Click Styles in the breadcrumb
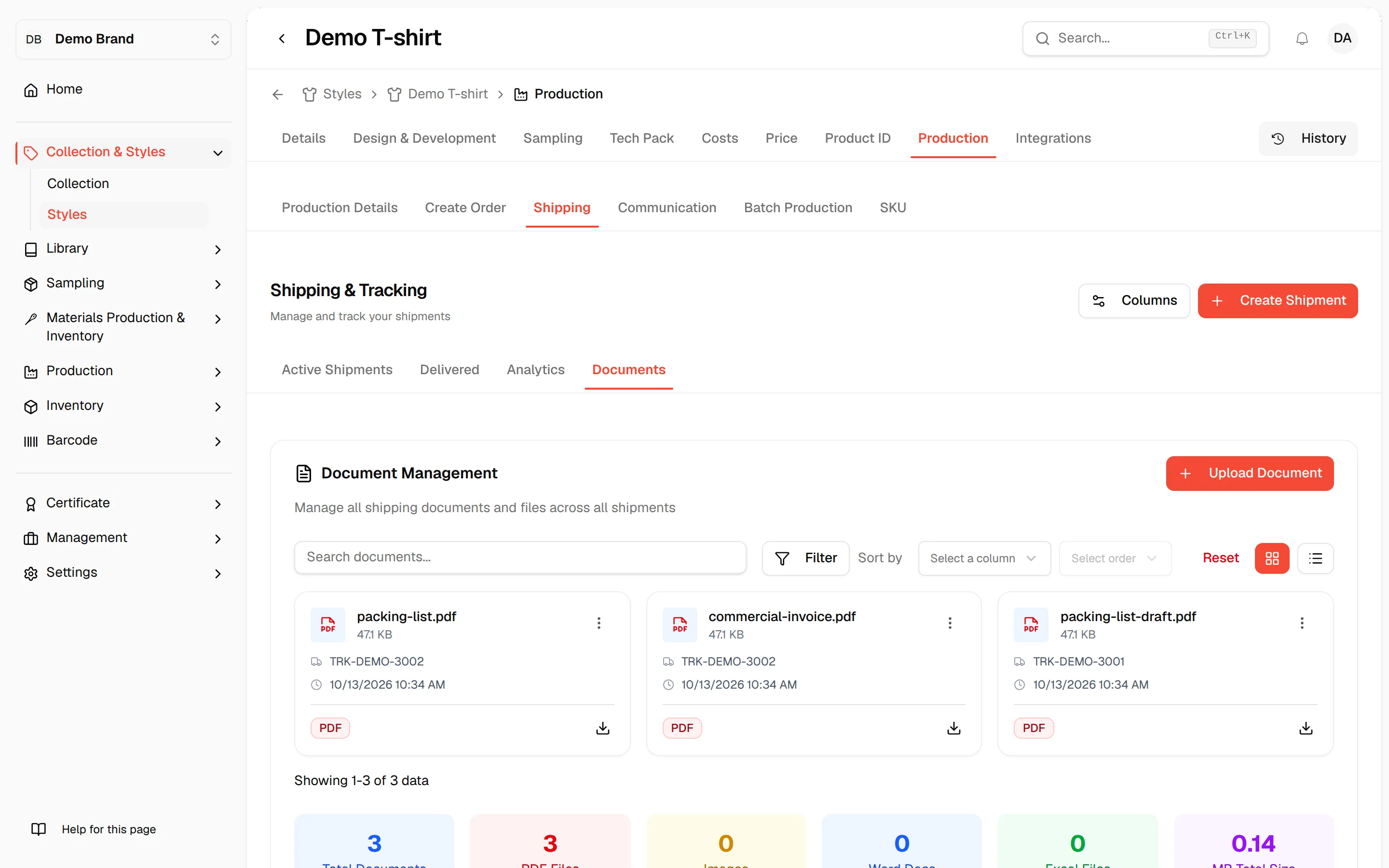 click(342, 94)
